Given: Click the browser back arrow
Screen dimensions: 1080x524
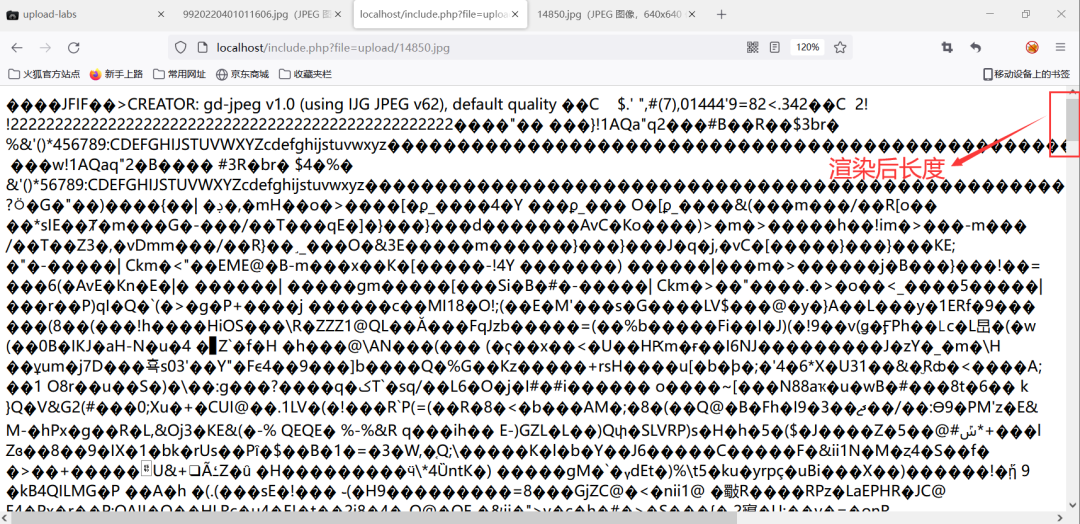Looking at the screenshot, I should 17,47.
